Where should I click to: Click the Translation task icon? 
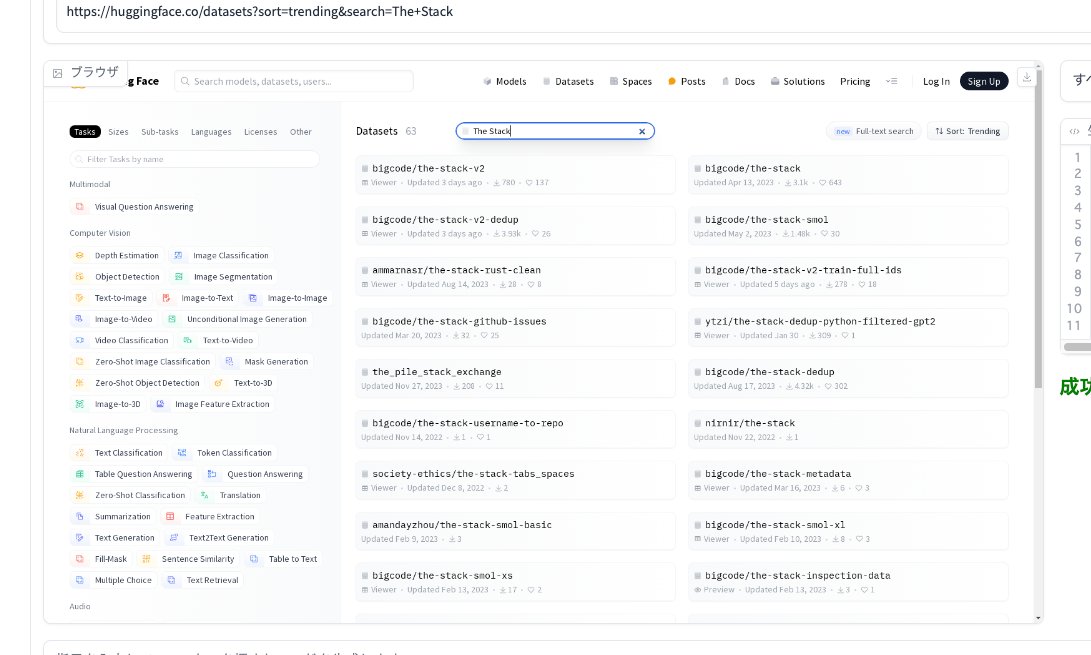205,496
